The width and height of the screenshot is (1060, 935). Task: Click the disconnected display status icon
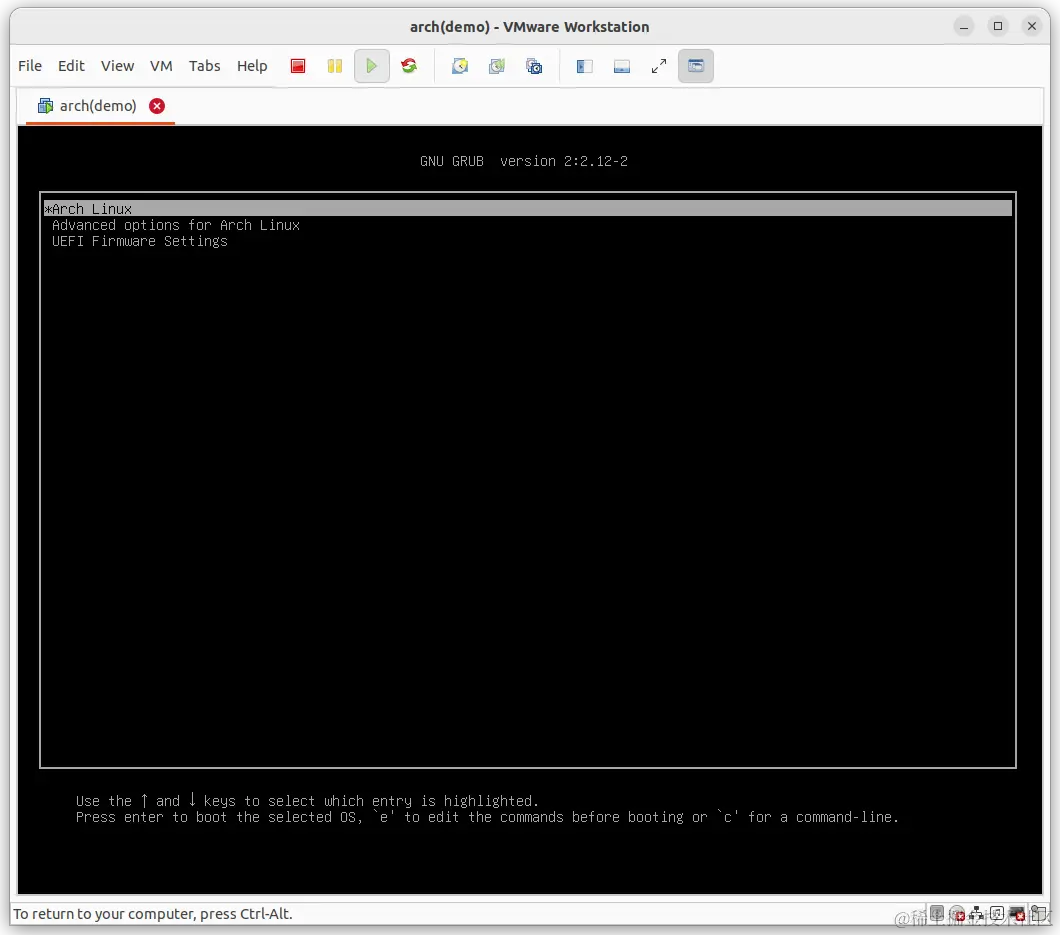click(x=1017, y=914)
